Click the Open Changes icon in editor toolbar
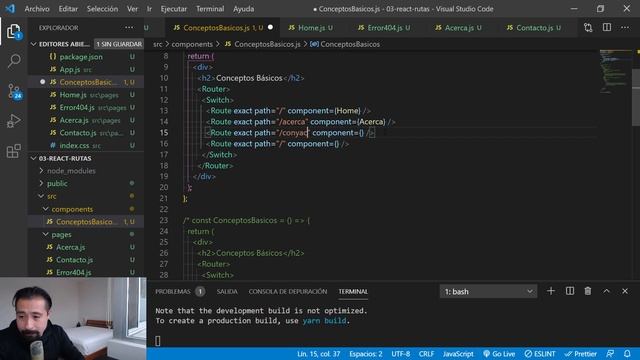 (588, 28)
